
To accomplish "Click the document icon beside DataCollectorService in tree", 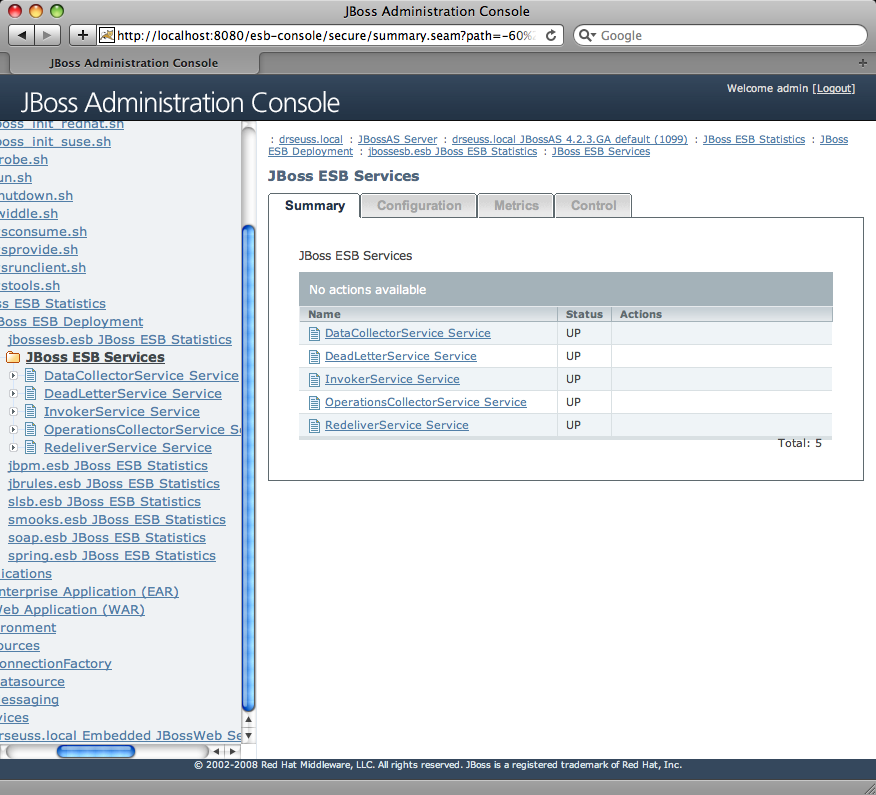I will [31, 375].
